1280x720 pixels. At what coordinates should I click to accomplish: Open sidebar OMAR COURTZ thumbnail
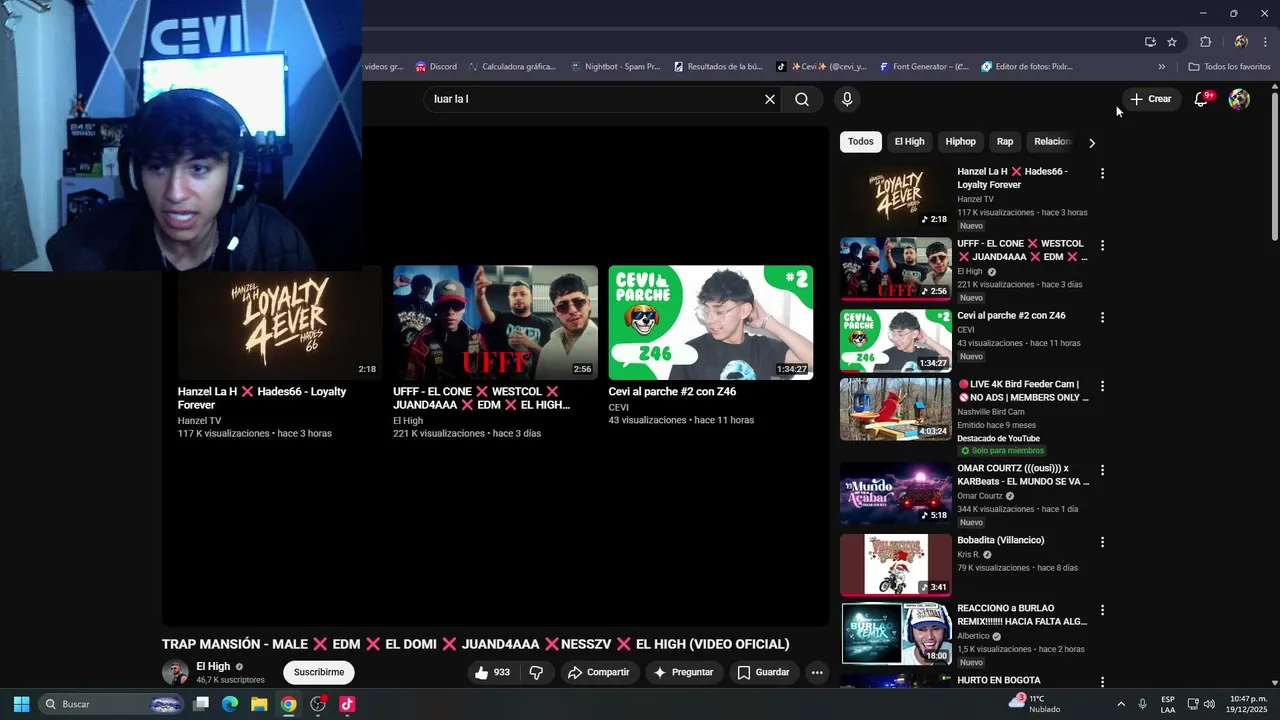pyautogui.click(x=896, y=493)
